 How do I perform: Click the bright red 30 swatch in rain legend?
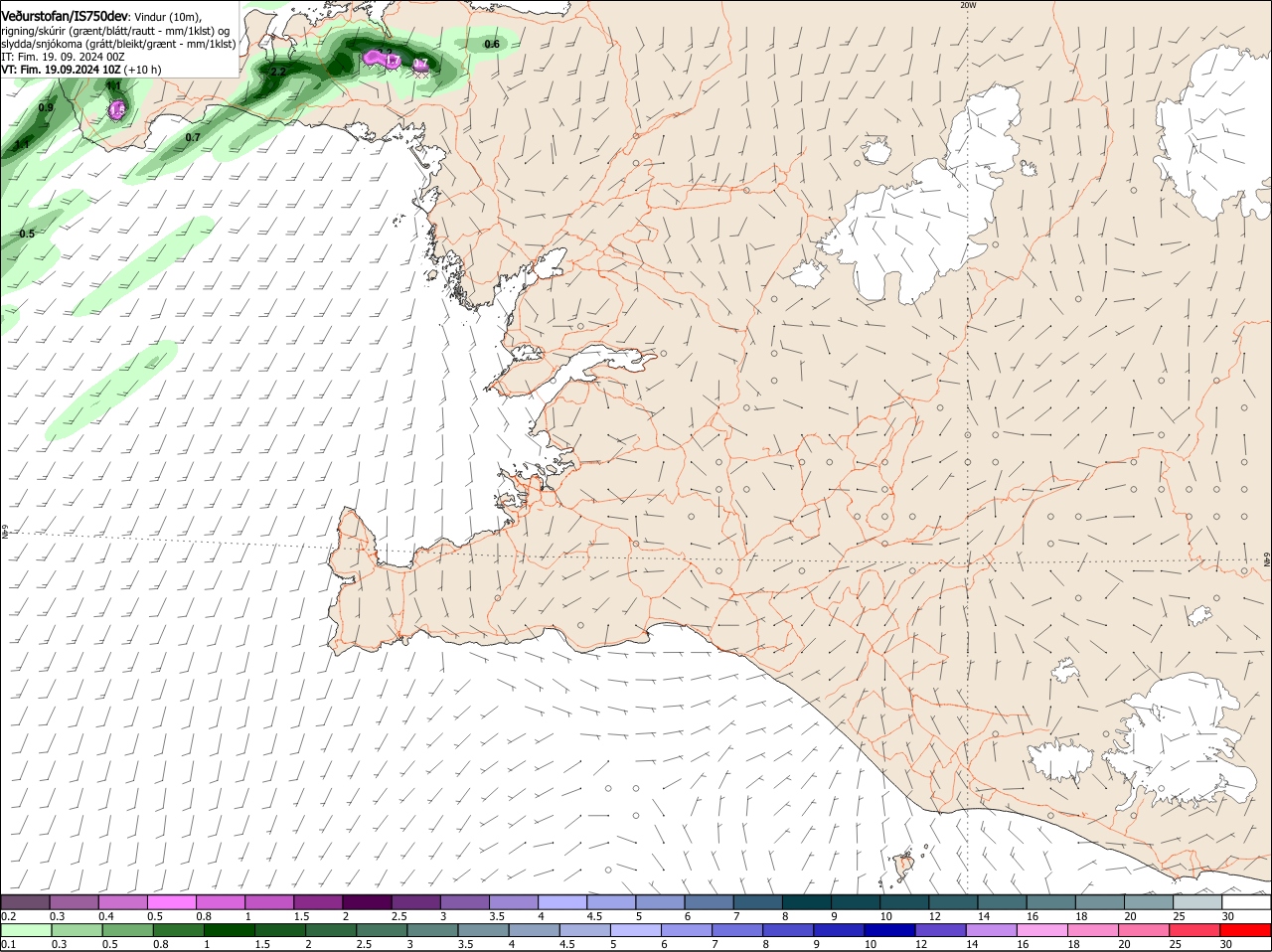(1245, 931)
